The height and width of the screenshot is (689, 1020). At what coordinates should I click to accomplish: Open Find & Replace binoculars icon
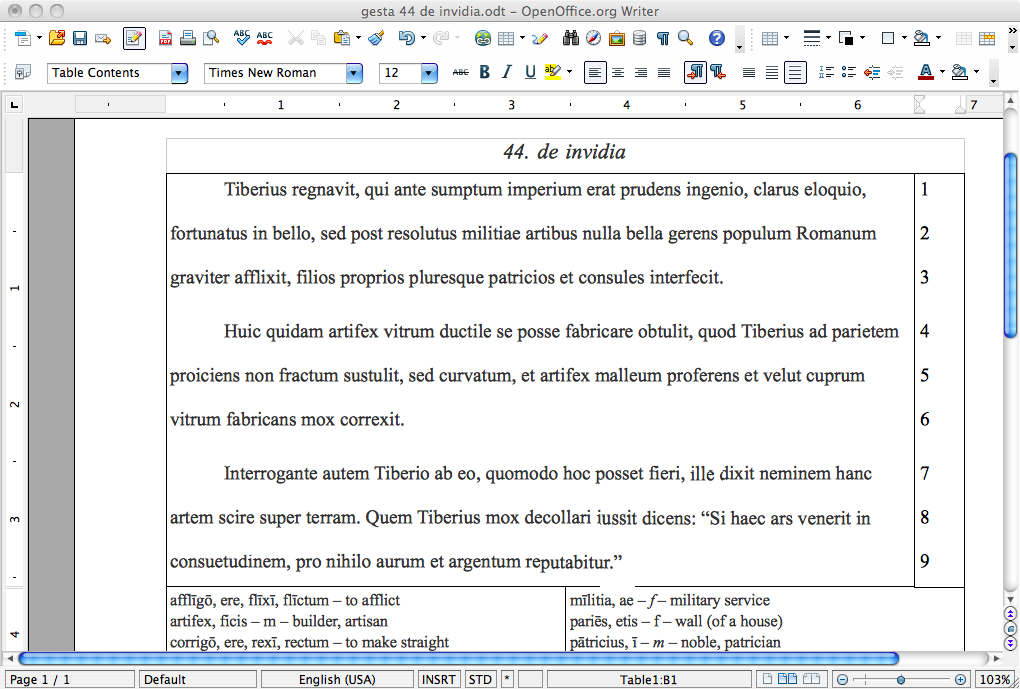[571, 38]
